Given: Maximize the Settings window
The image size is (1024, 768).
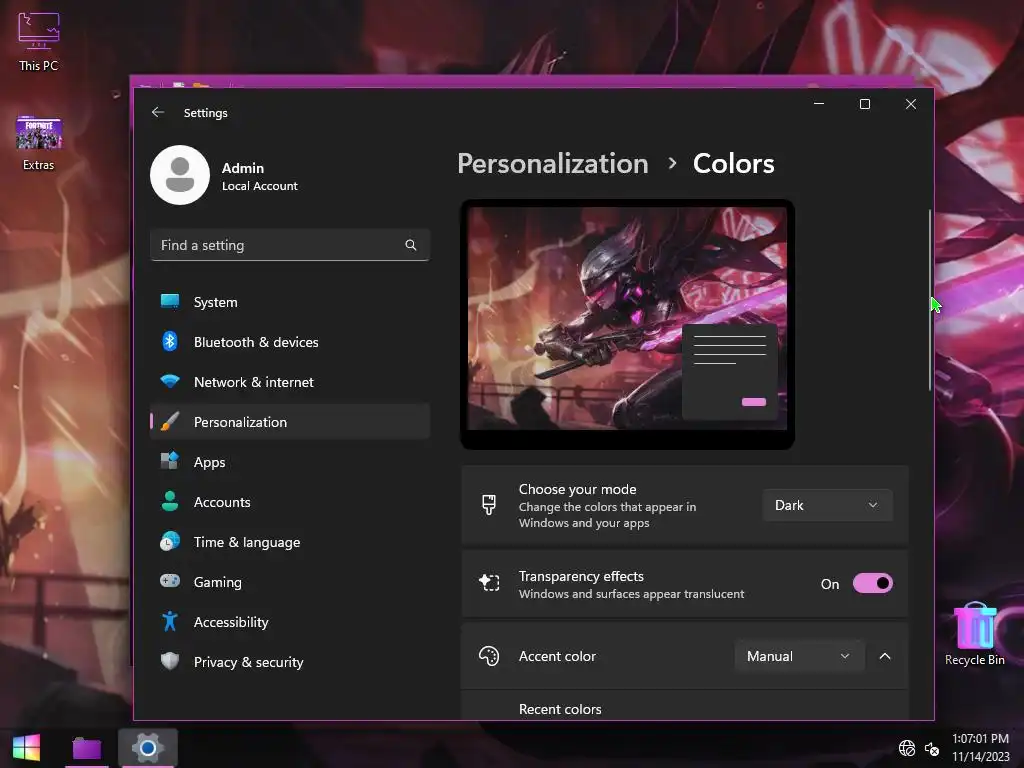Looking at the screenshot, I should click(865, 104).
